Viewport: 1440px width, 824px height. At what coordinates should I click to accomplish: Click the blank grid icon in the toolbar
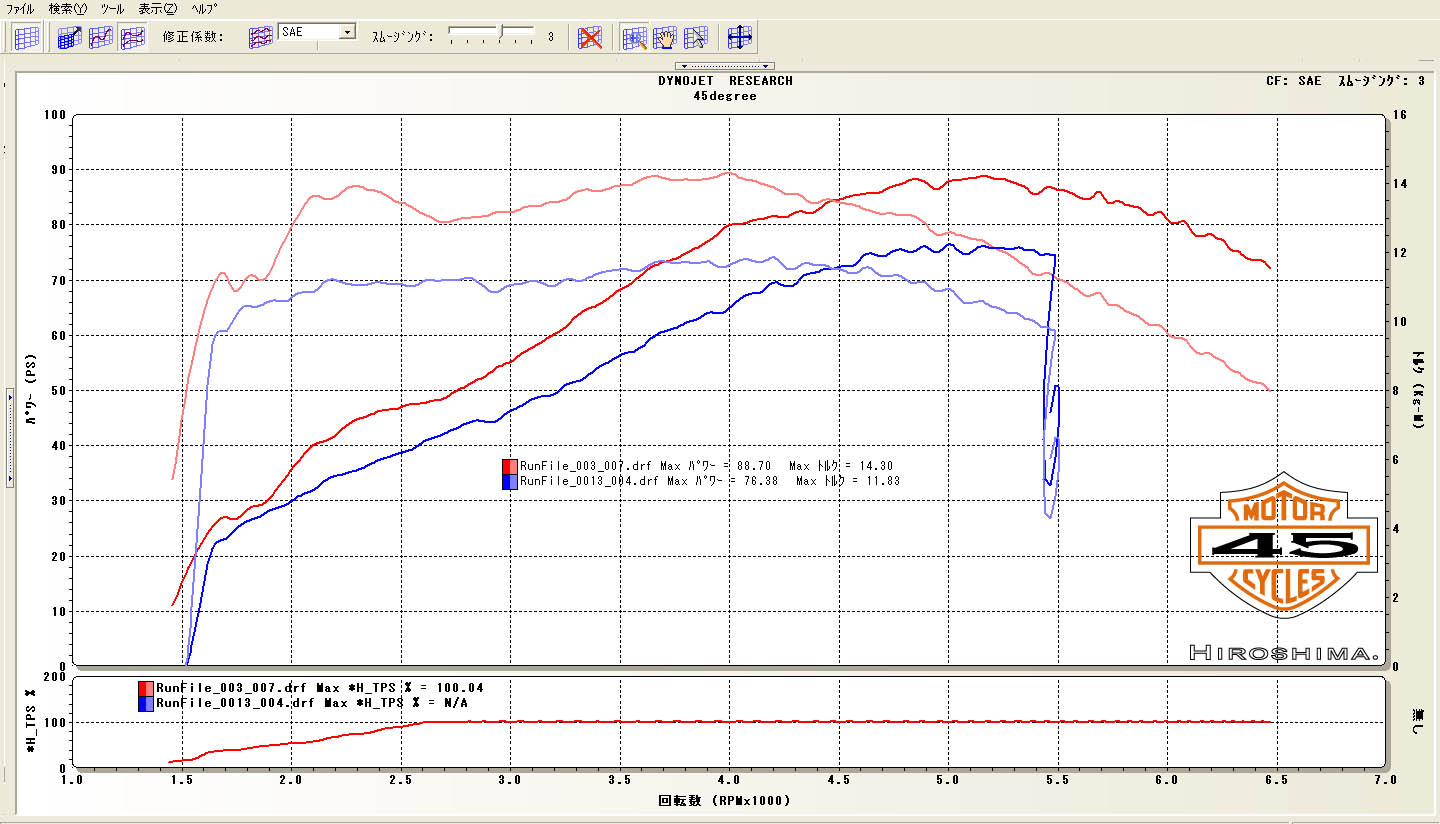point(27,38)
